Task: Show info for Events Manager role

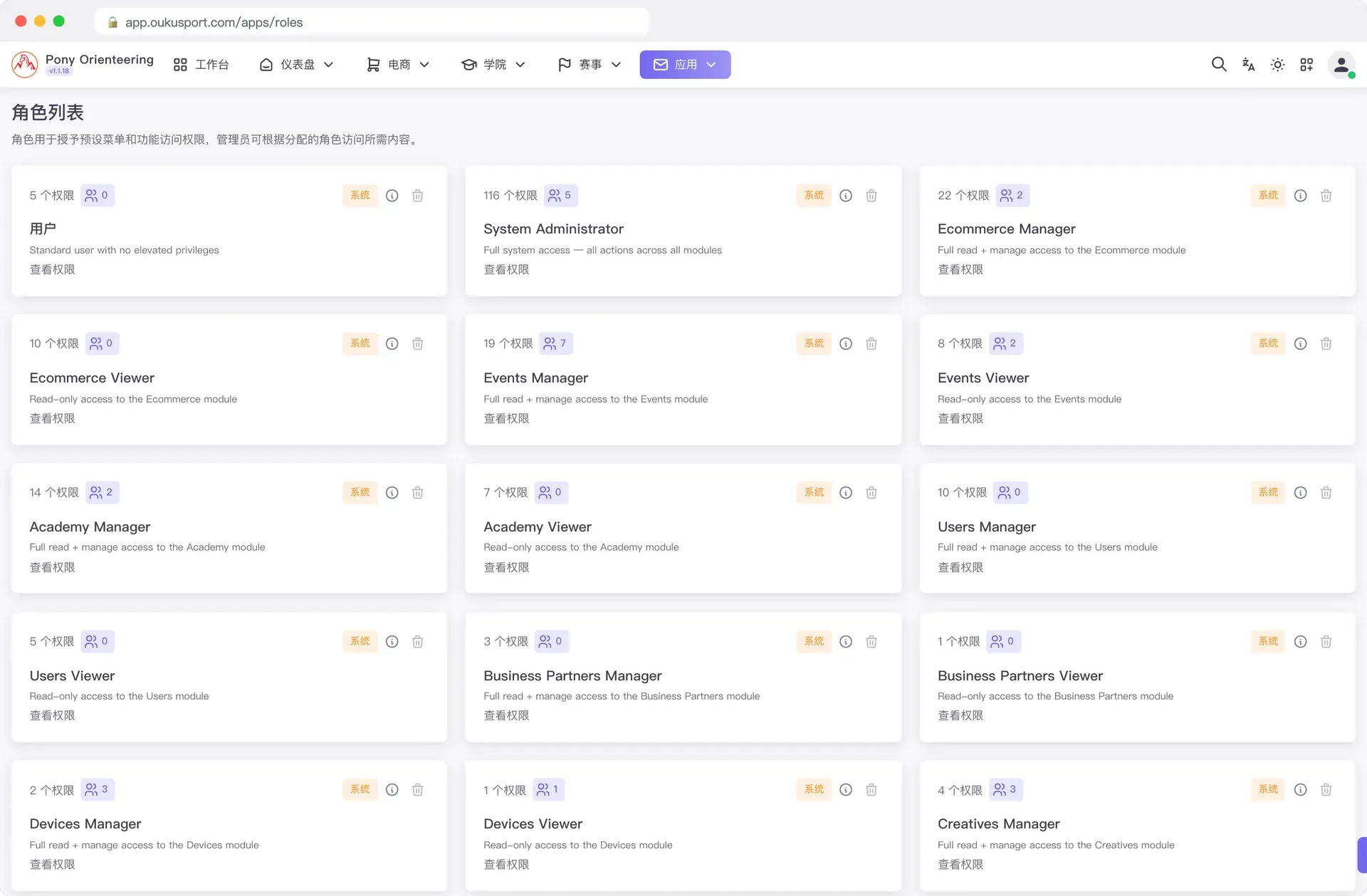Action: [846, 344]
